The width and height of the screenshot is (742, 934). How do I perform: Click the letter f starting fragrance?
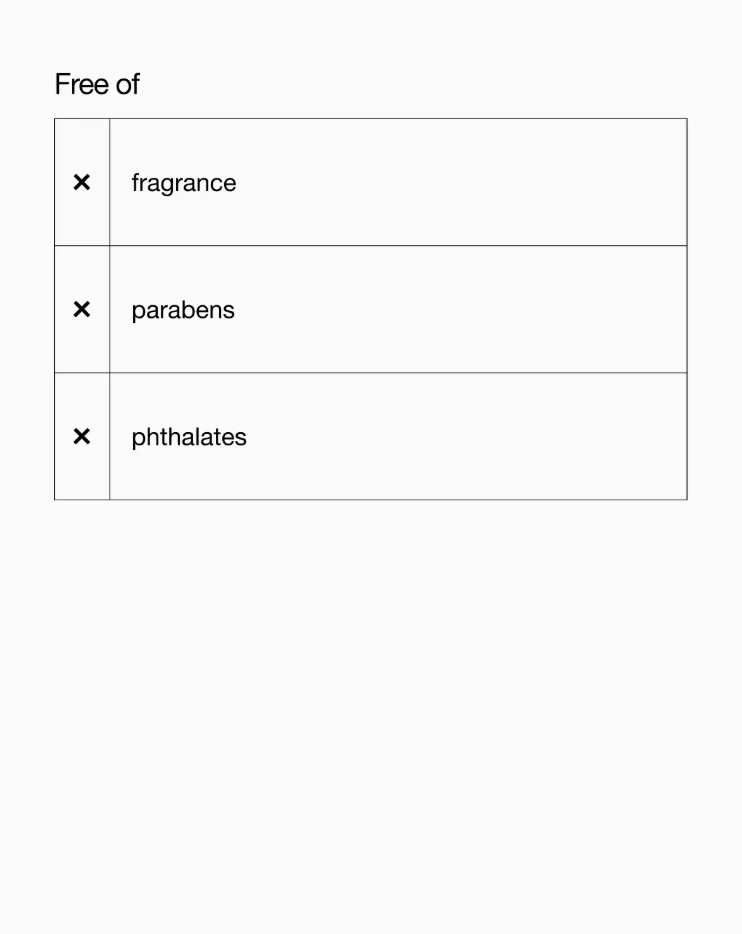pos(135,182)
